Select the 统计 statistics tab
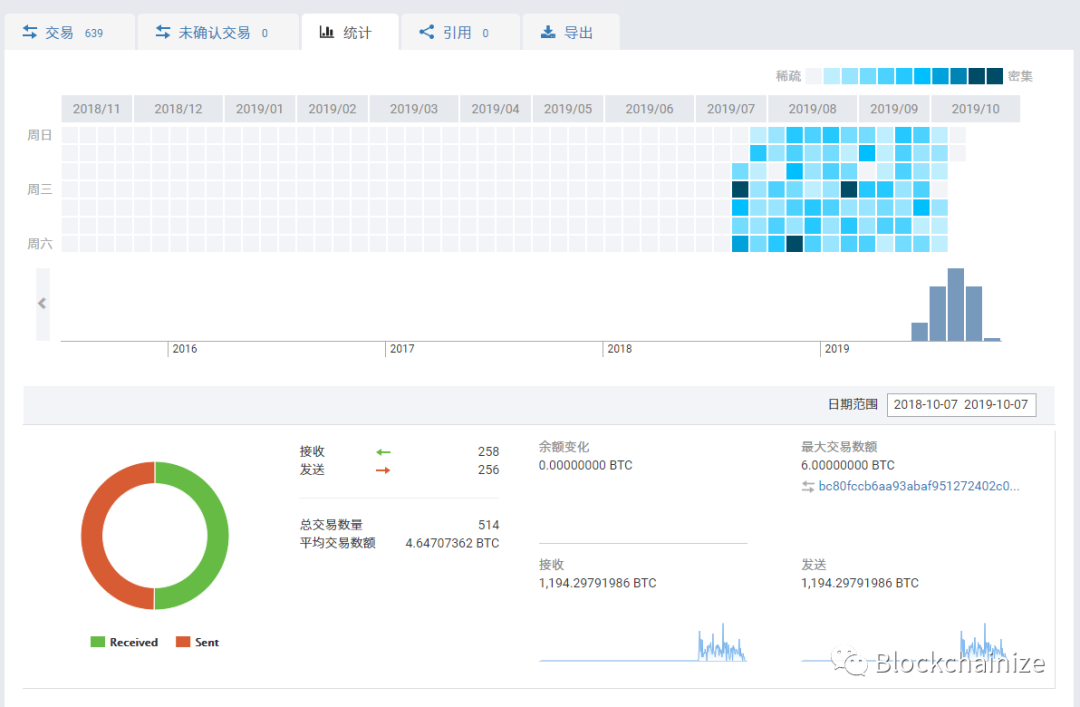This screenshot has height=707, width=1080. coord(350,32)
